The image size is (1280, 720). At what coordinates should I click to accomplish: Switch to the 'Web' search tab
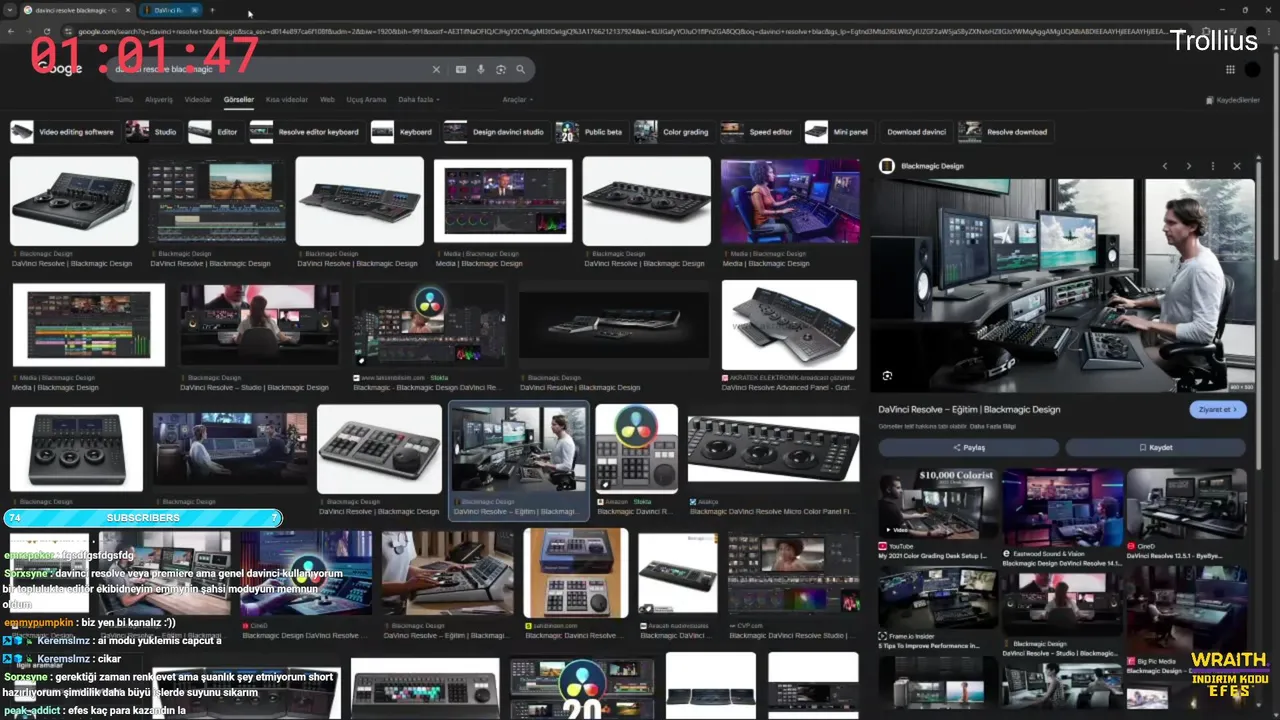tap(327, 100)
